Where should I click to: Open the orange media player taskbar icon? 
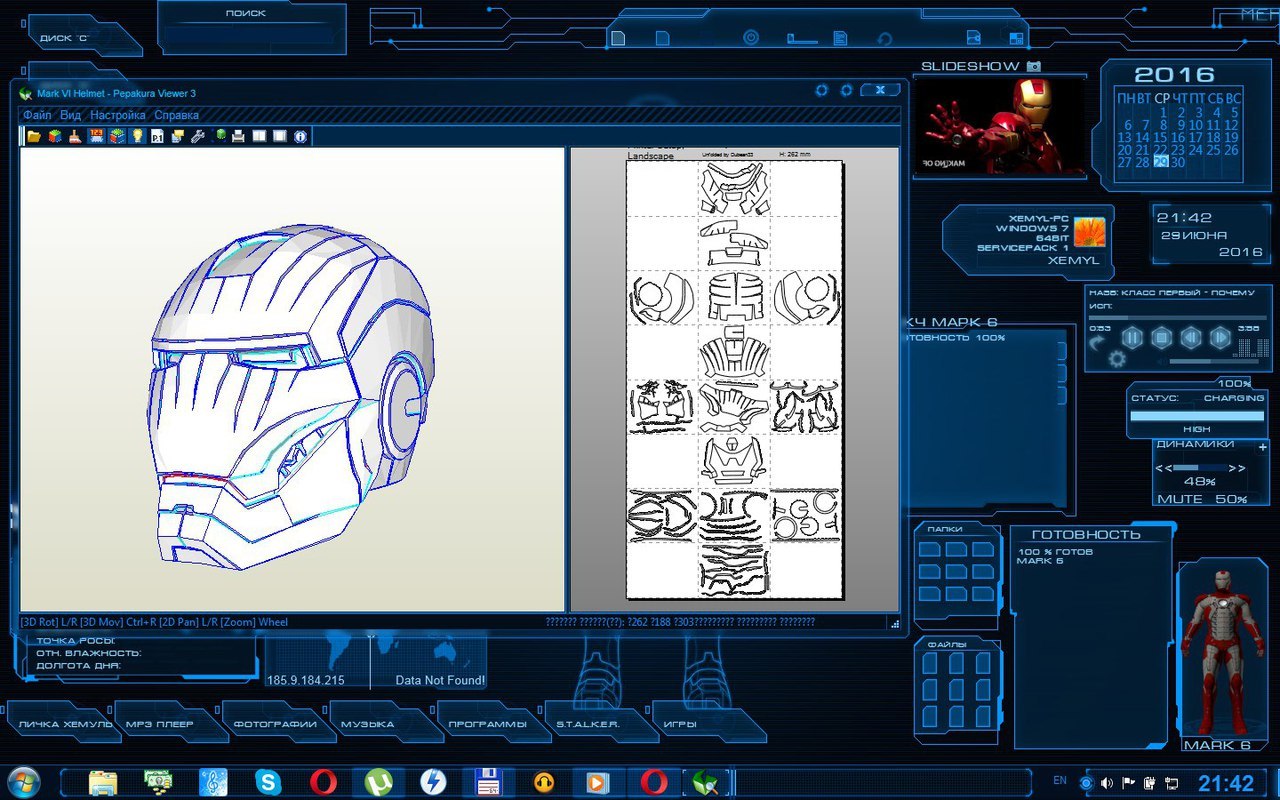coord(597,782)
